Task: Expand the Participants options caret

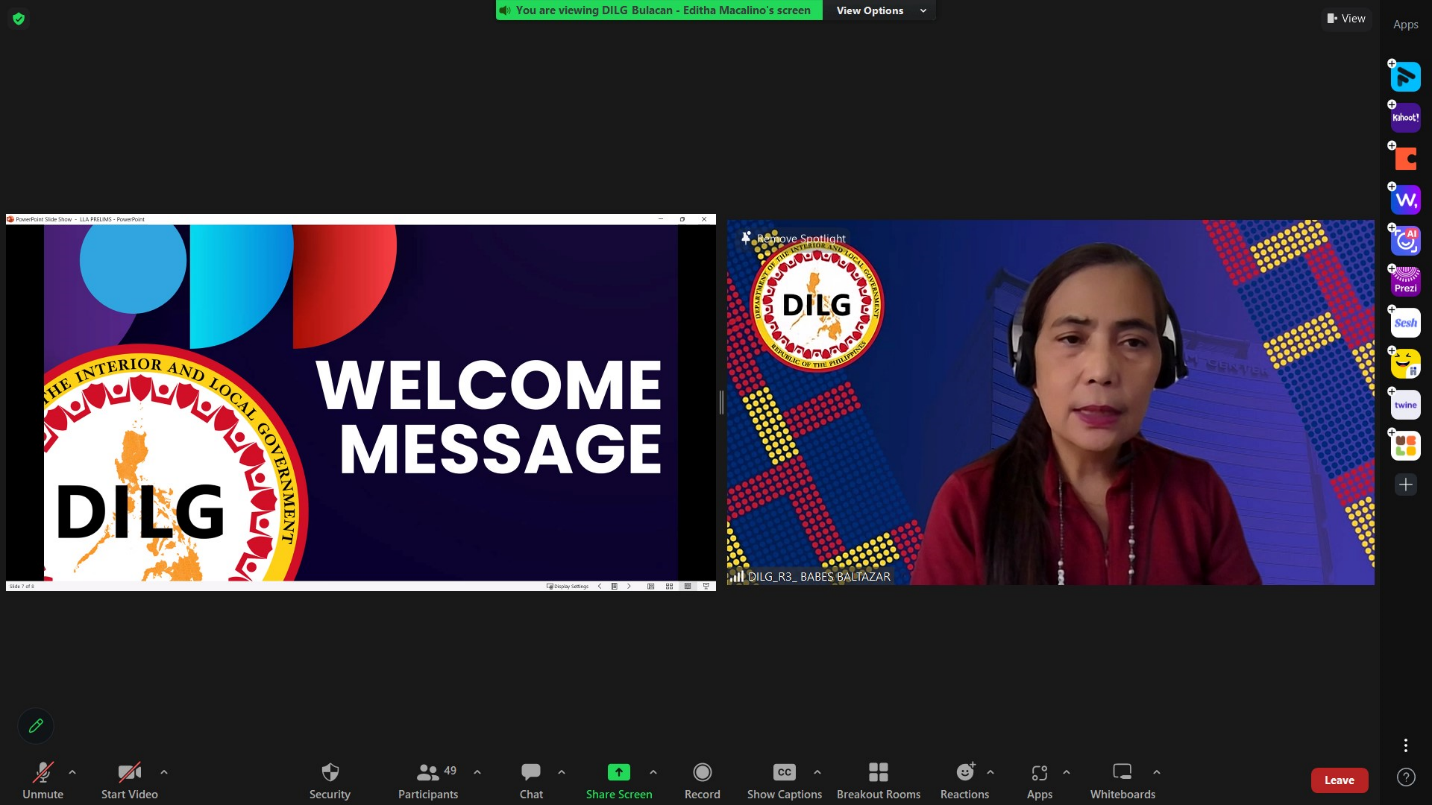Action: [477, 772]
